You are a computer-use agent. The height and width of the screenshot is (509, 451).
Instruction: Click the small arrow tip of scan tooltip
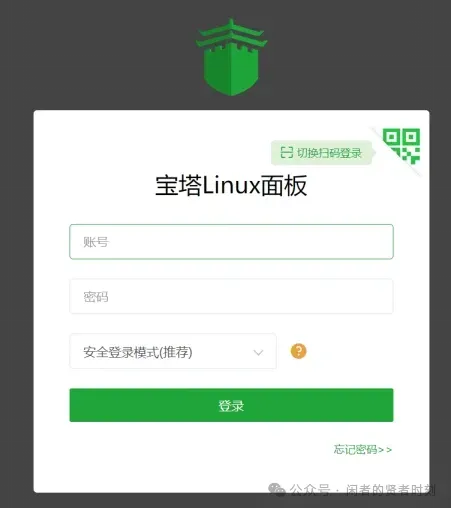click(x=374, y=153)
